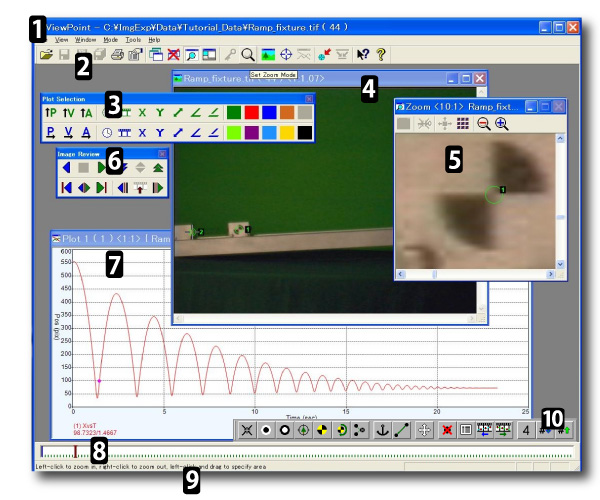Screen dimensions: 600x500
Task: Click the red marker on frame timeline
Action: coord(75,451)
